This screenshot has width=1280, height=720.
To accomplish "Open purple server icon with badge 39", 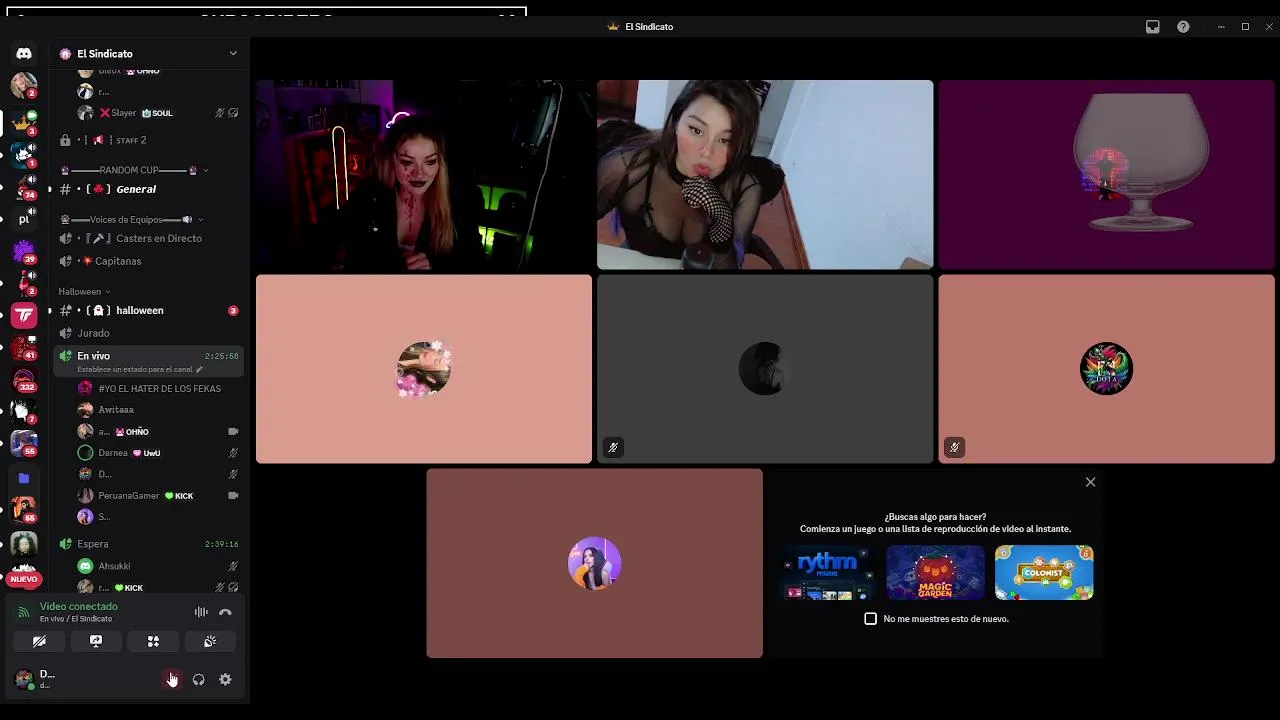I will 24,250.
